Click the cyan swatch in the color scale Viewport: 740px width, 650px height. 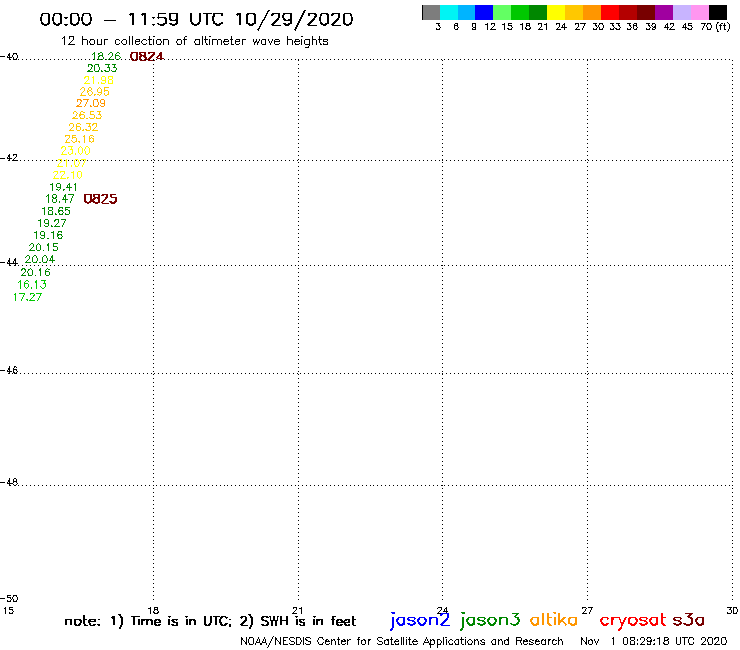[449, 12]
